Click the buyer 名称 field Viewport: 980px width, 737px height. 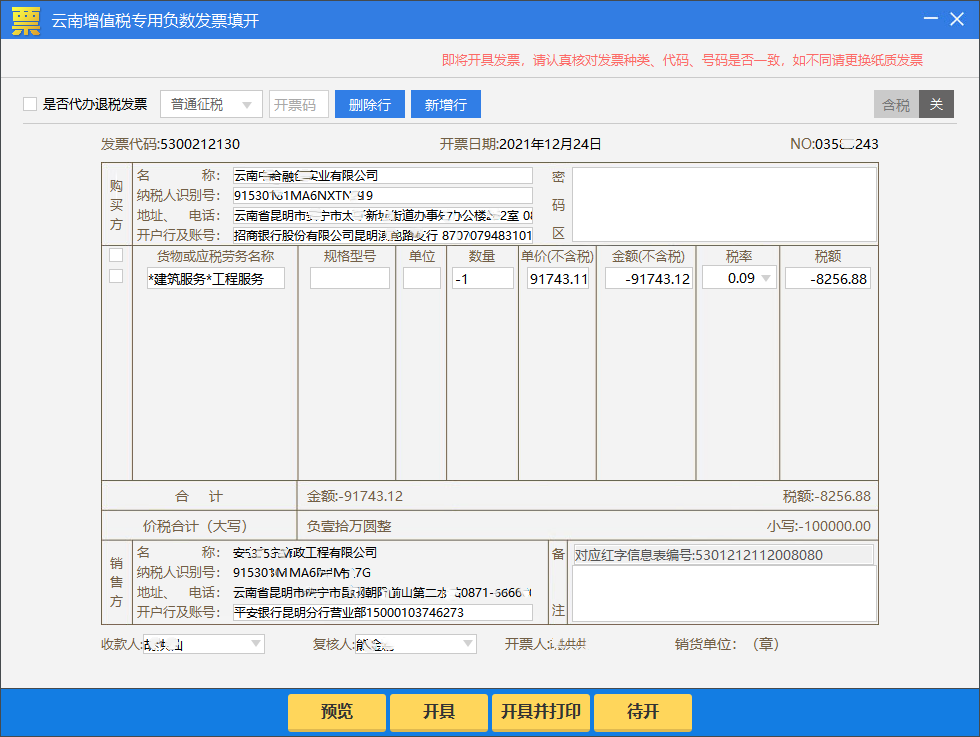click(x=382, y=176)
